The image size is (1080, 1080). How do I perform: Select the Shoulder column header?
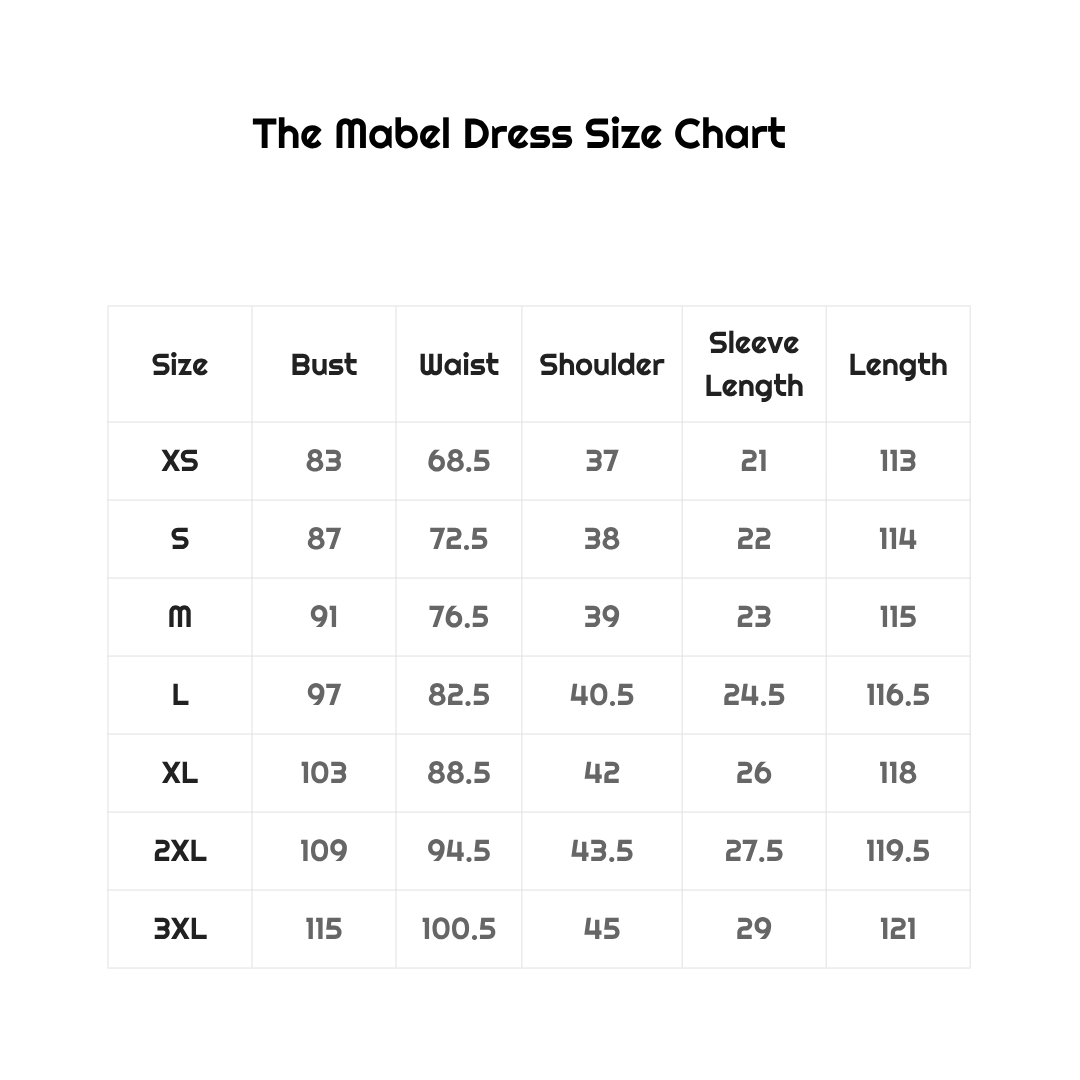[602, 365]
